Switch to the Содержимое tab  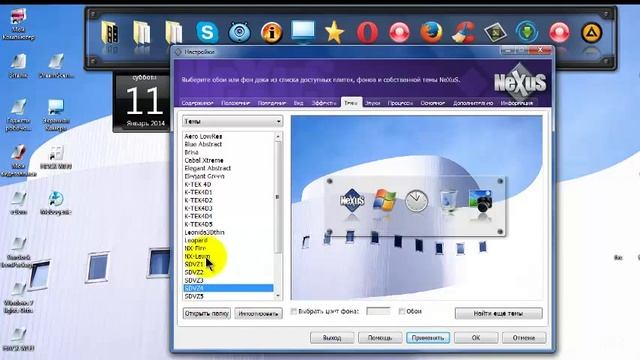[197, 103]
